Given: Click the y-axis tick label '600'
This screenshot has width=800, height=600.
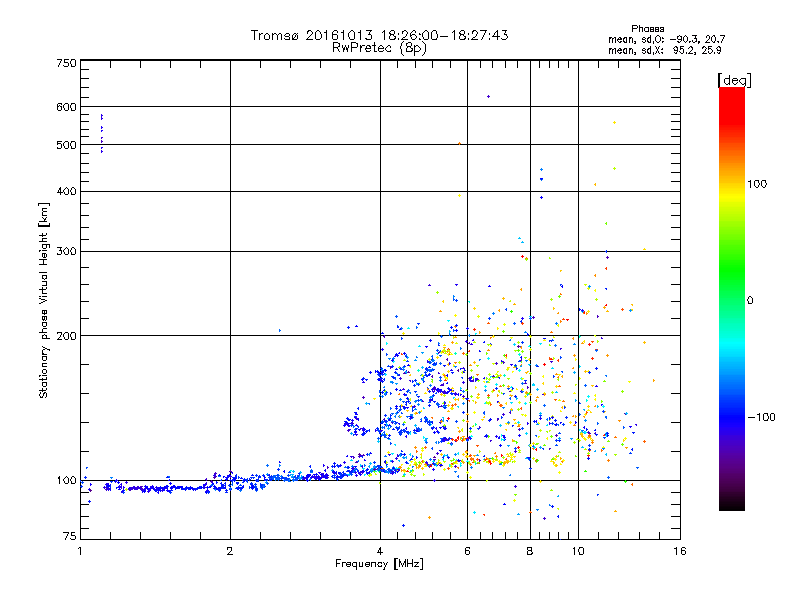Looking at the screenshot, I should (66, 107).
